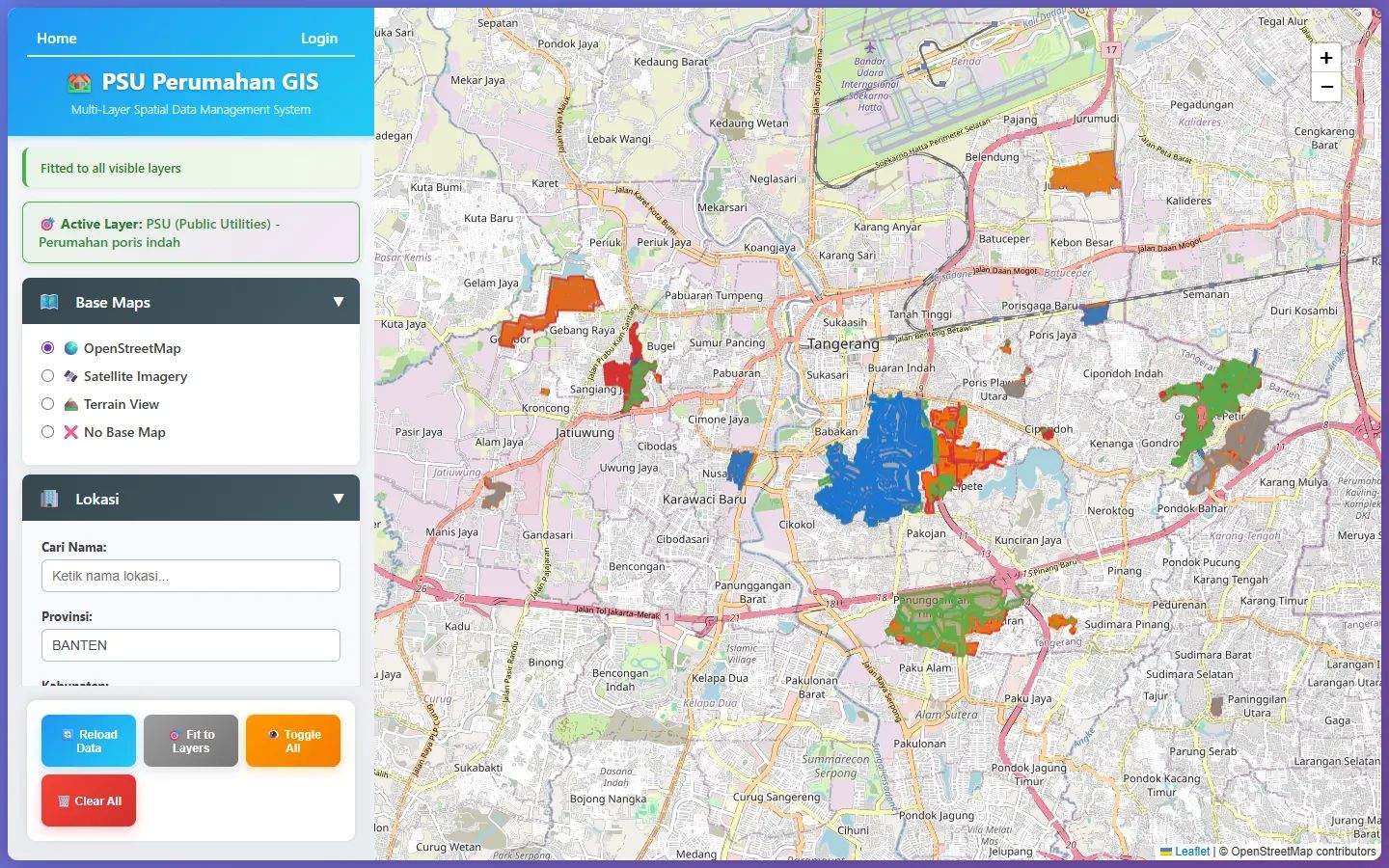
Task: Click the small blue polygon near Porisgaga Baru
Action: click(1094, 313)
